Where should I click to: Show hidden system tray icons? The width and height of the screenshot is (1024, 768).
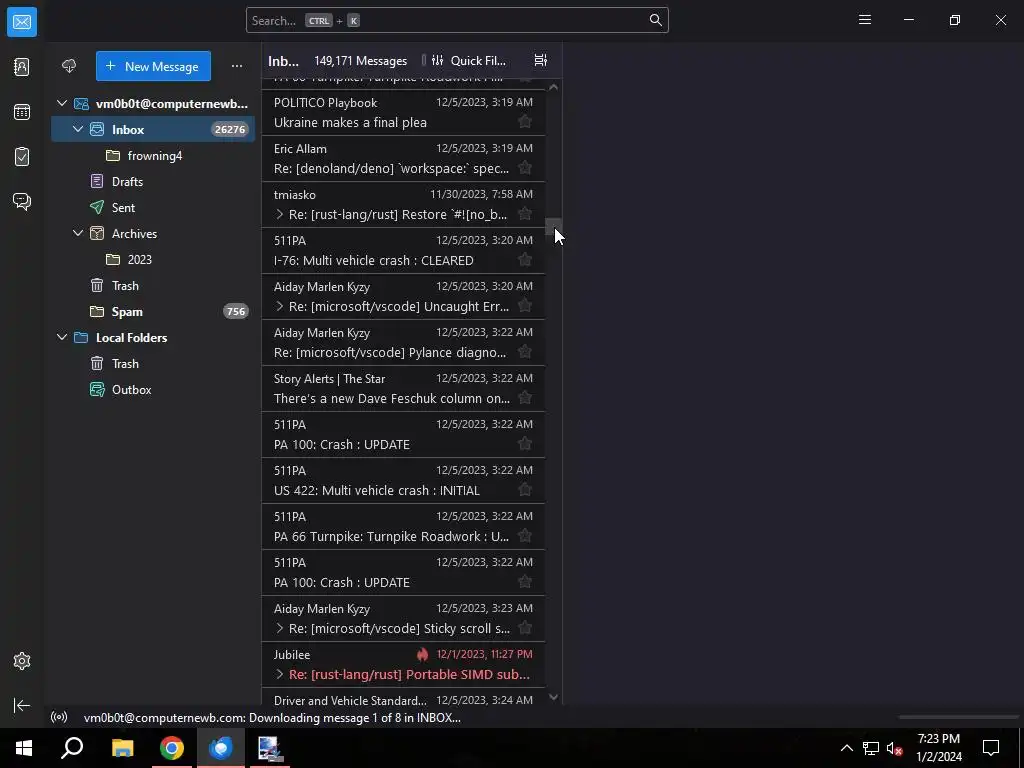click(846, 748)
